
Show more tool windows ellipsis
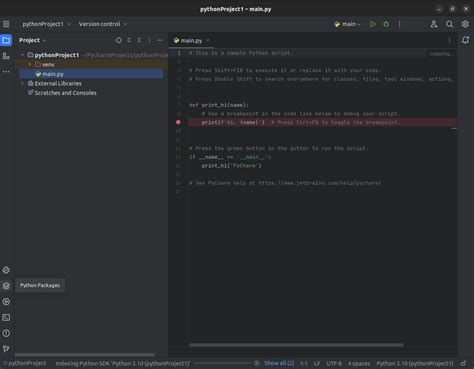(6, 71)
